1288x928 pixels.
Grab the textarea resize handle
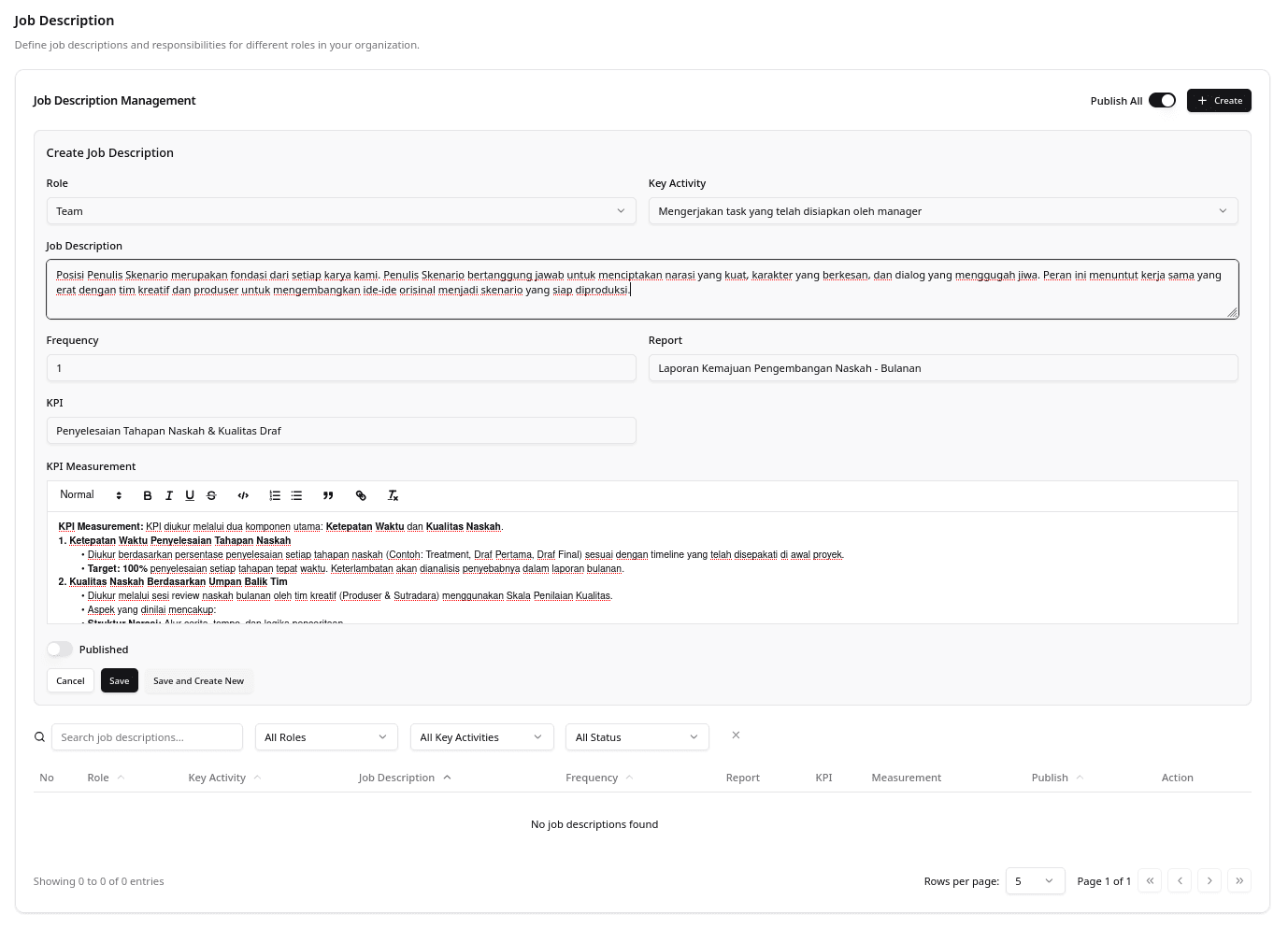tap(1232, 312)
